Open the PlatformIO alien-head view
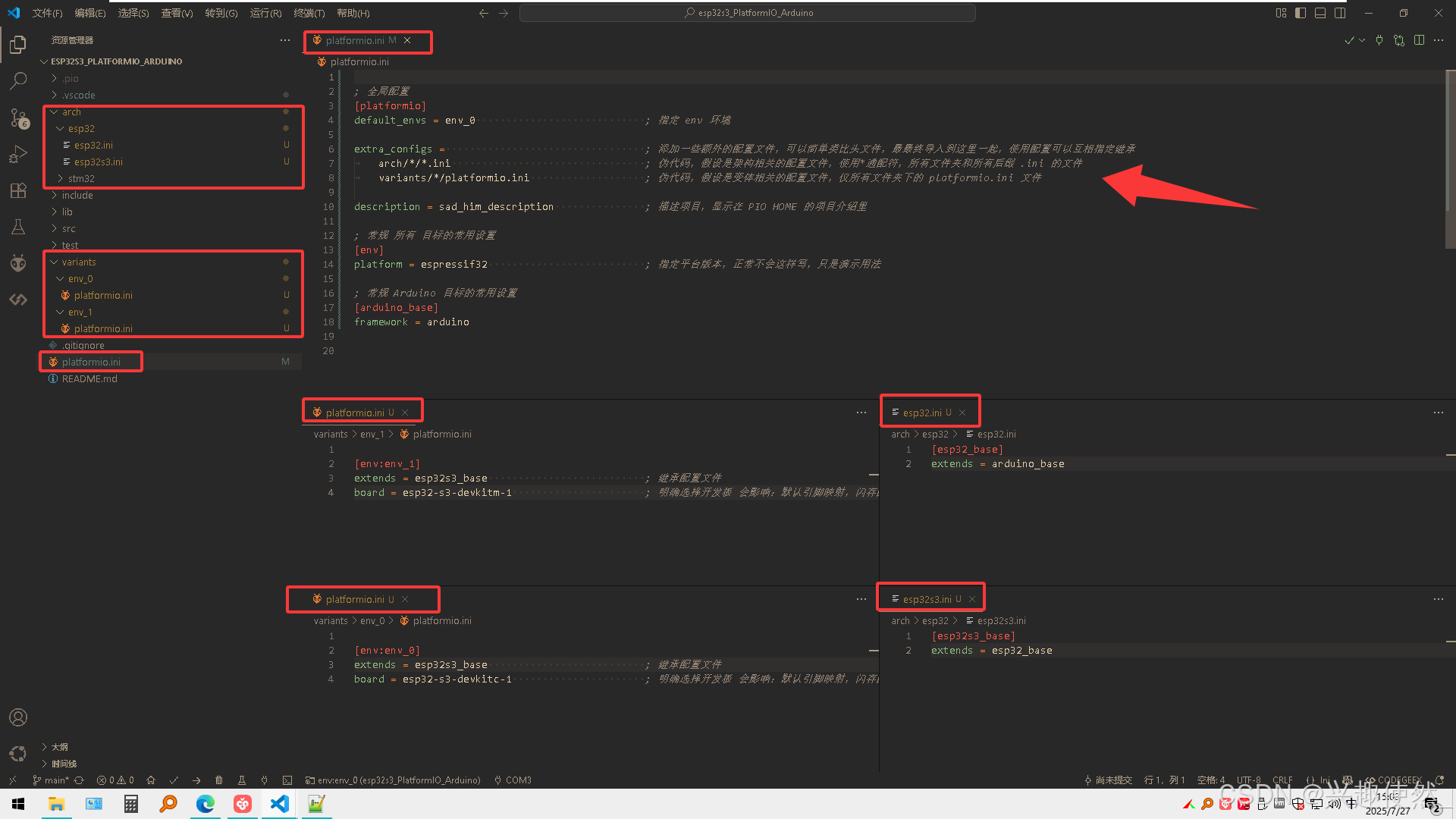Viewport: 1456px width, 819px height. [18, 263]
